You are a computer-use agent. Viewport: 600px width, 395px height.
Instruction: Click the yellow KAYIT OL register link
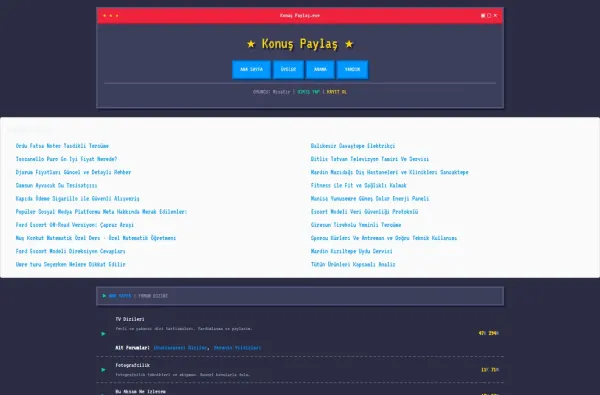click(337, 92)
